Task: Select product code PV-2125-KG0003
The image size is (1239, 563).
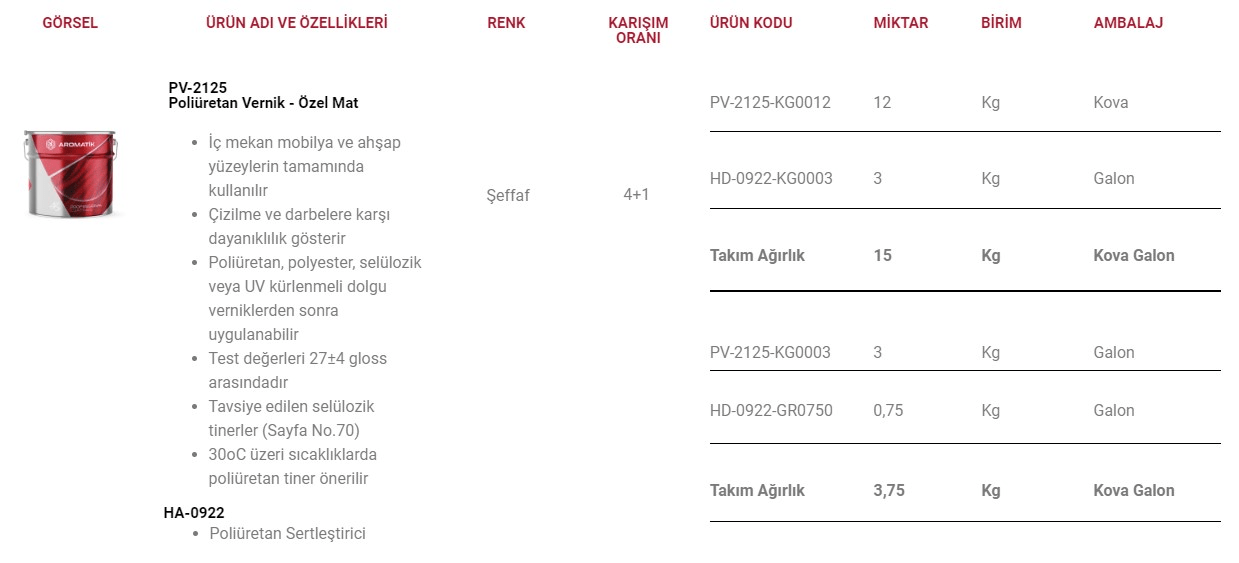Action: 770,352
